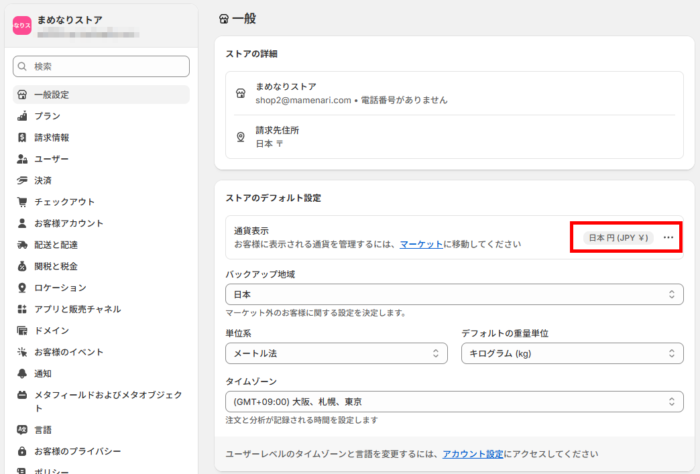Click the plan icon beside プラン
This screenshot has width=700, height=474.
22,116
